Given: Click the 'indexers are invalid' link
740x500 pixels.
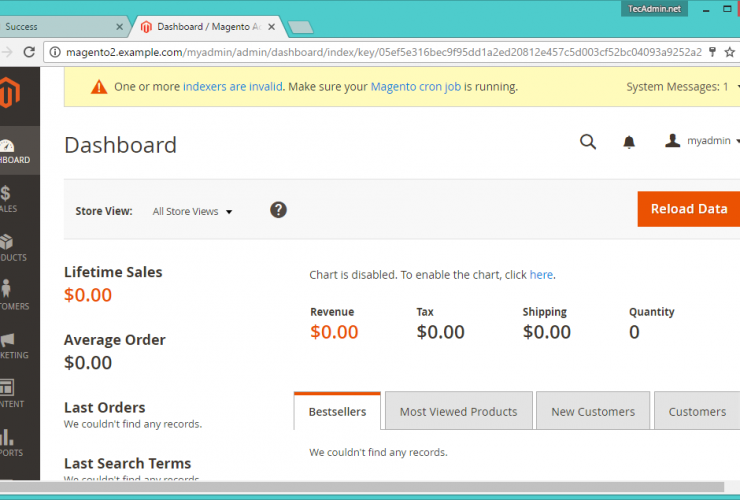Looking at the screenshot, I should tap(233, 87).
